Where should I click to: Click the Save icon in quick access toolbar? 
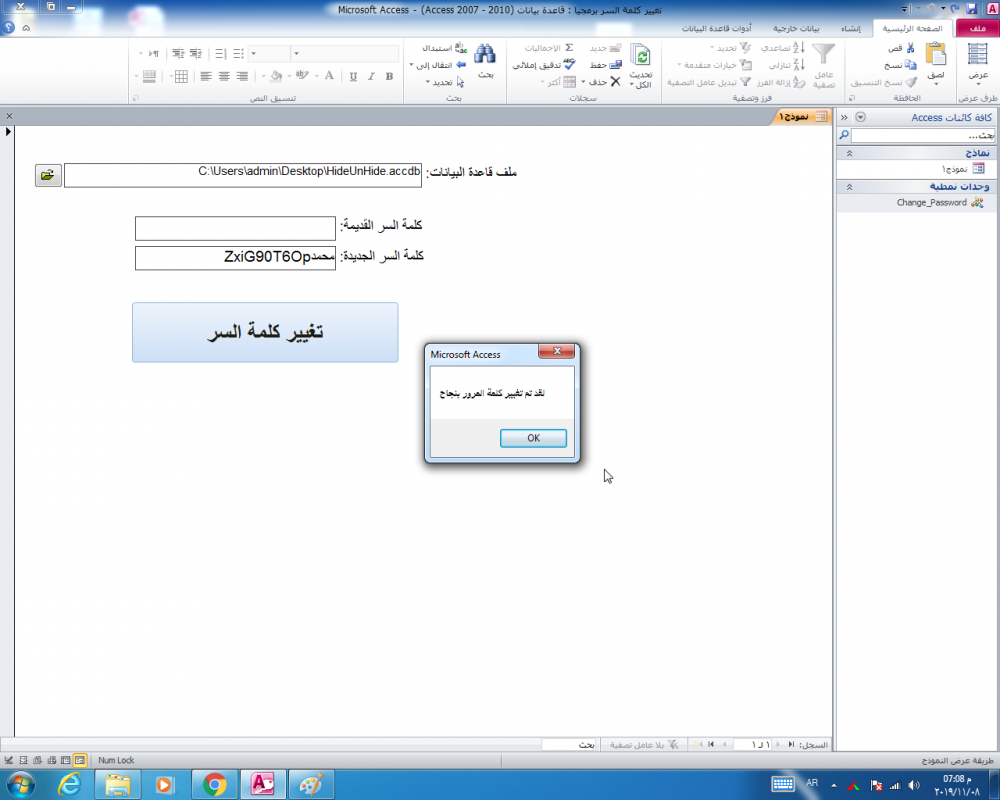click(971, 9)
